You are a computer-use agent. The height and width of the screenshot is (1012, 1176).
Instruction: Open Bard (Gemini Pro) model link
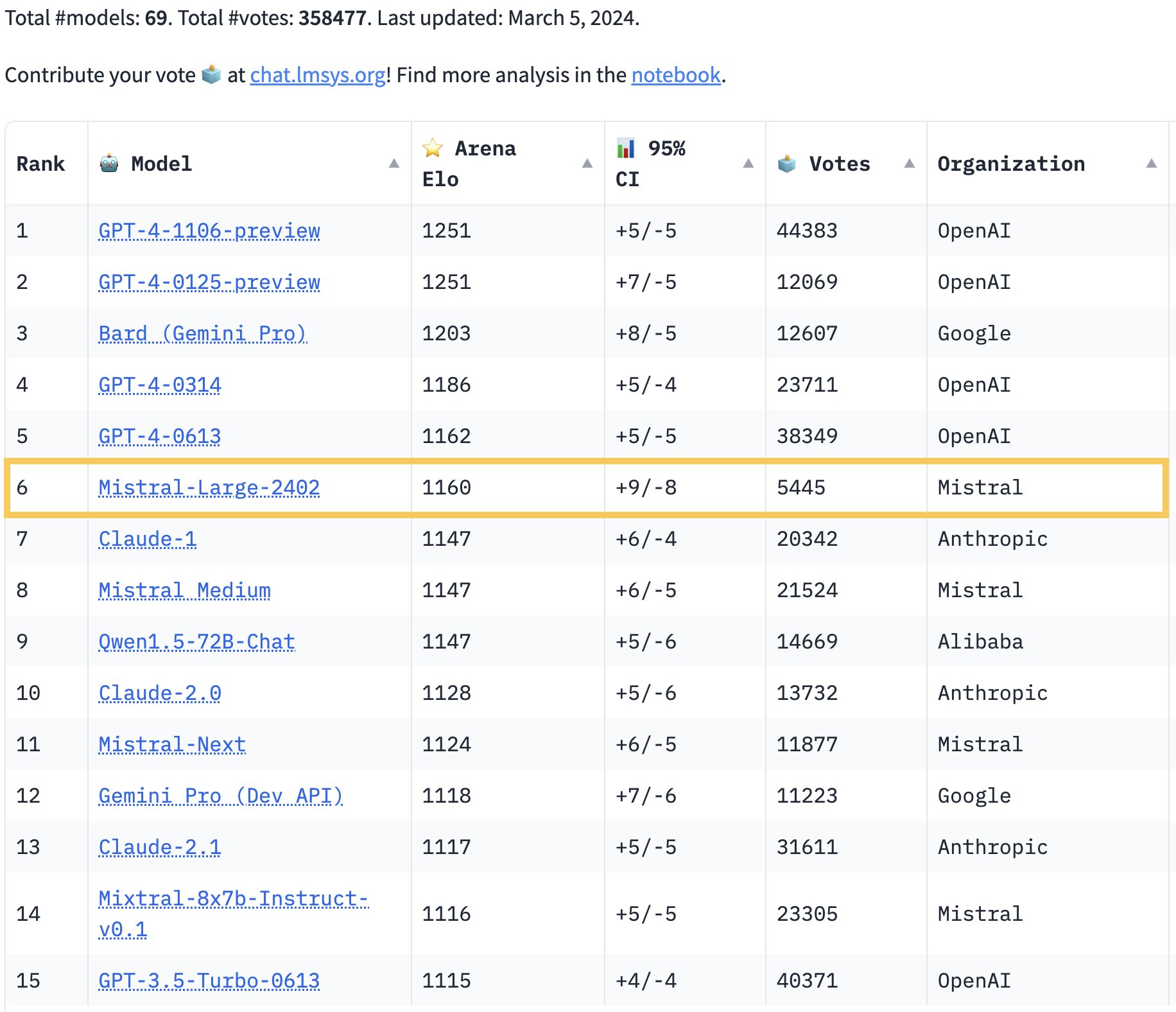203,334
